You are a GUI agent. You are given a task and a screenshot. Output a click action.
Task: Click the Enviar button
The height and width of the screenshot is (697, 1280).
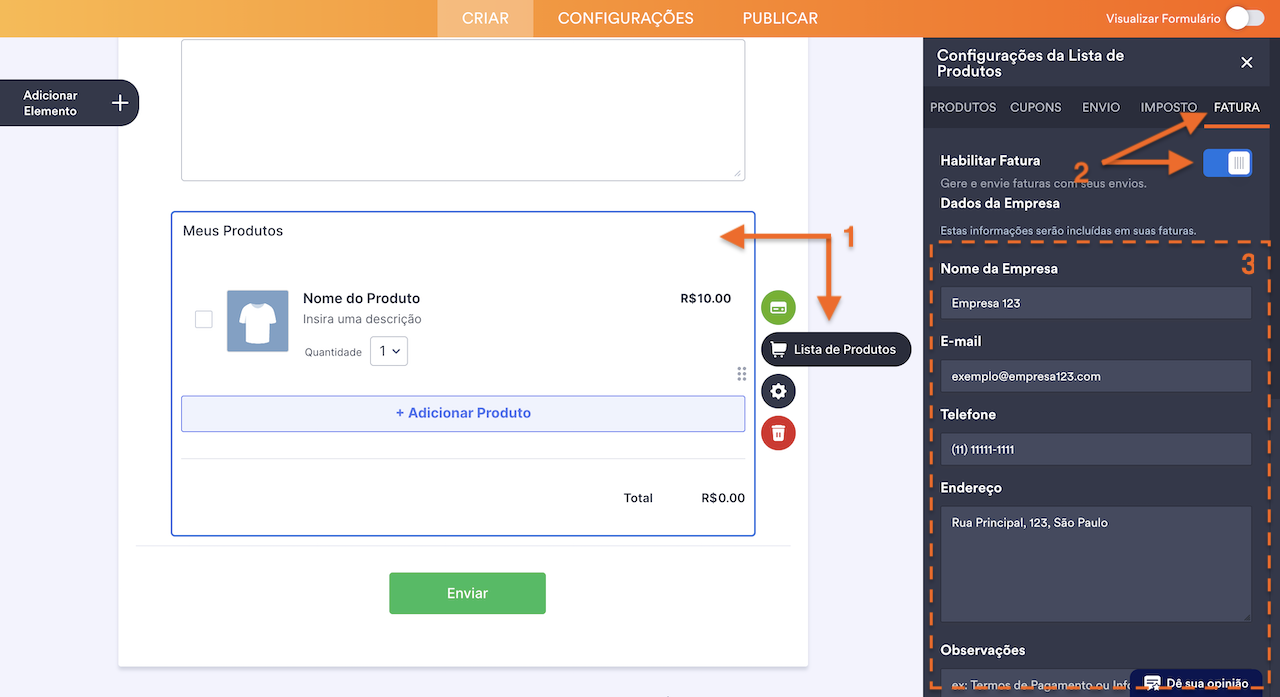(467, 593)
